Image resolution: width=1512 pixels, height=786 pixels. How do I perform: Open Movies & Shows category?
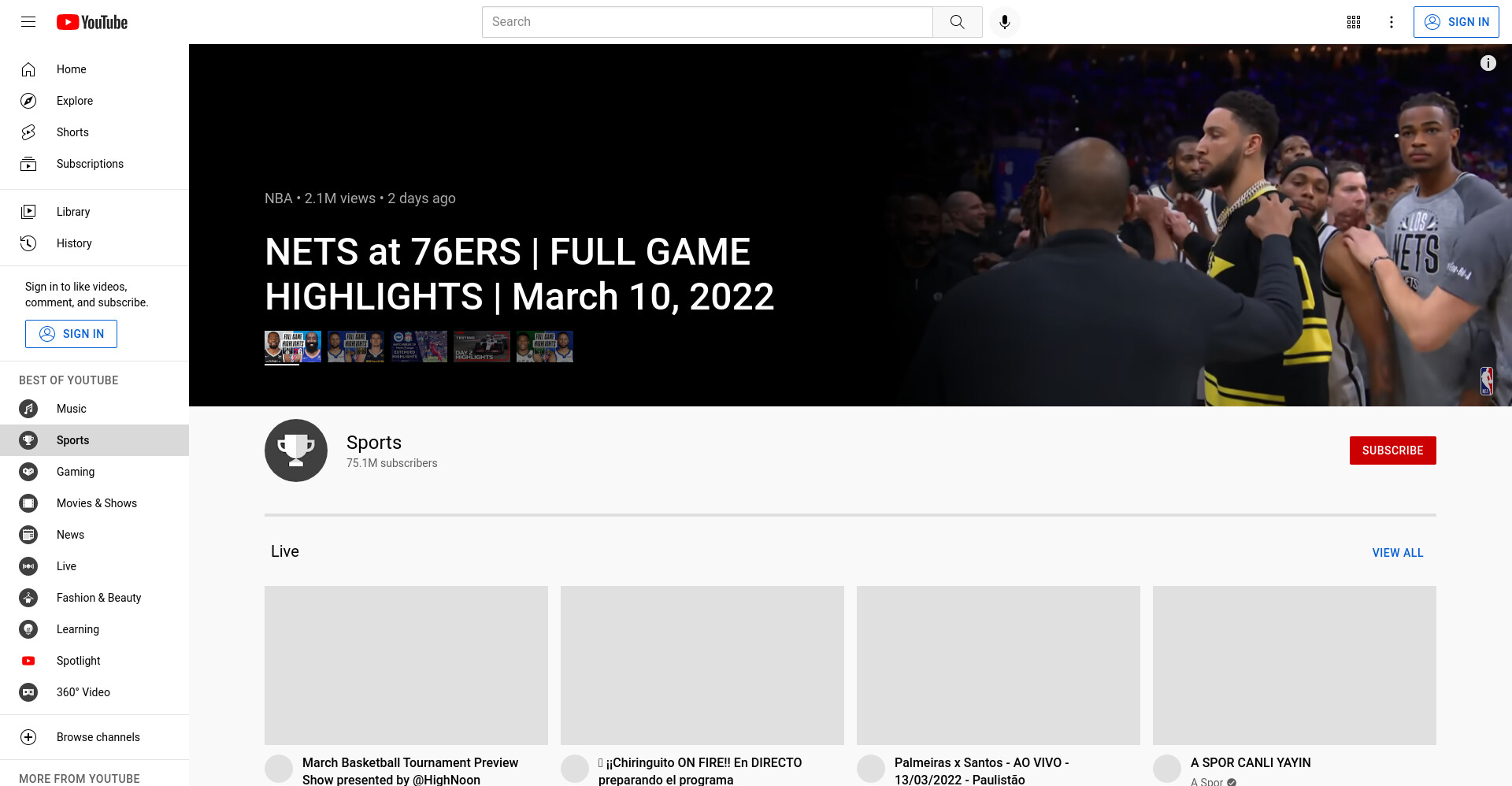coord(94,503)
